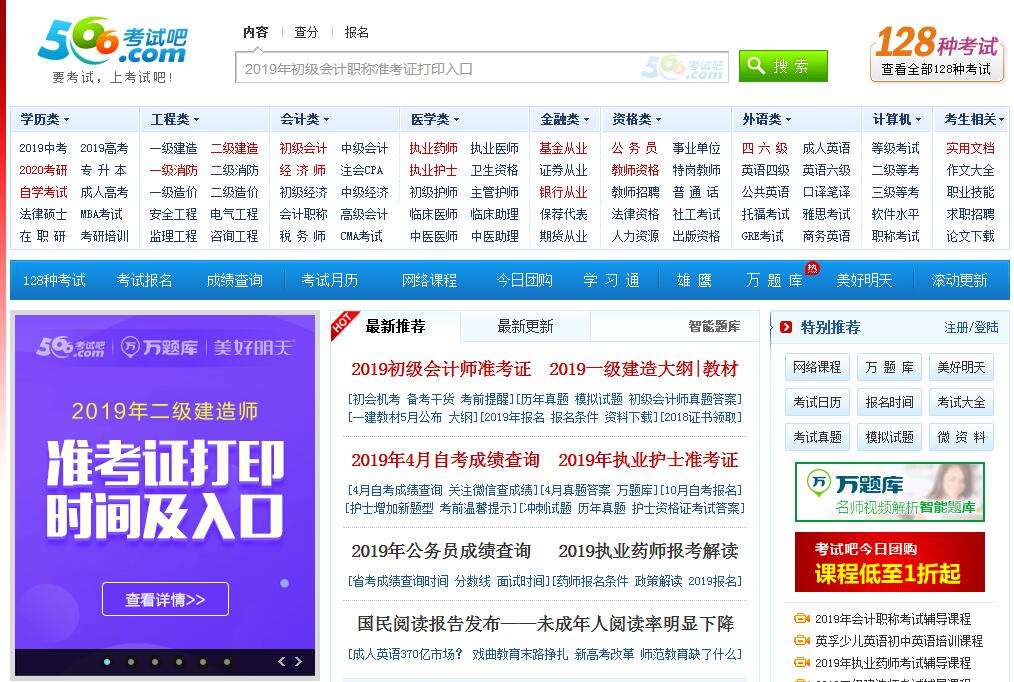Click the green 搜索 search button

click(783, 66)
